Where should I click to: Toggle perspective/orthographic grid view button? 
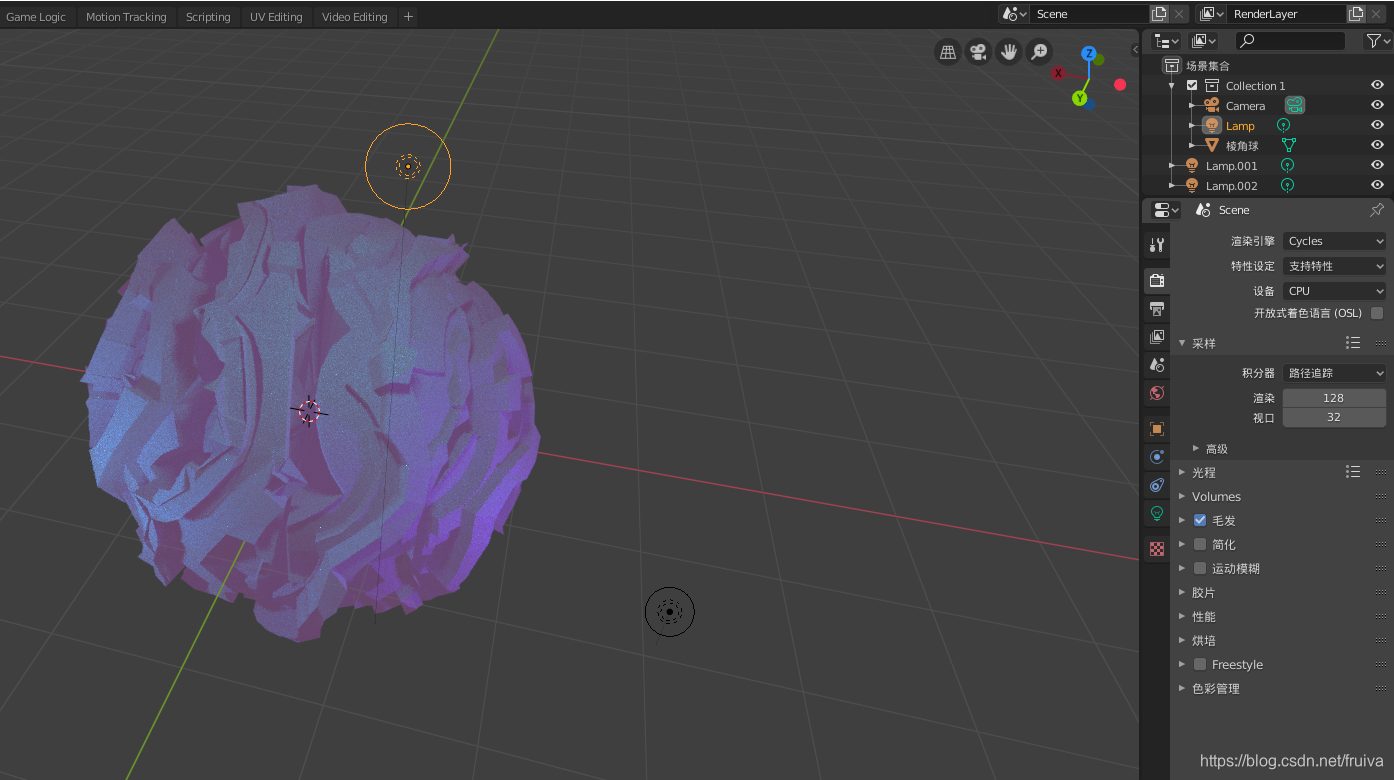[948, 52]
